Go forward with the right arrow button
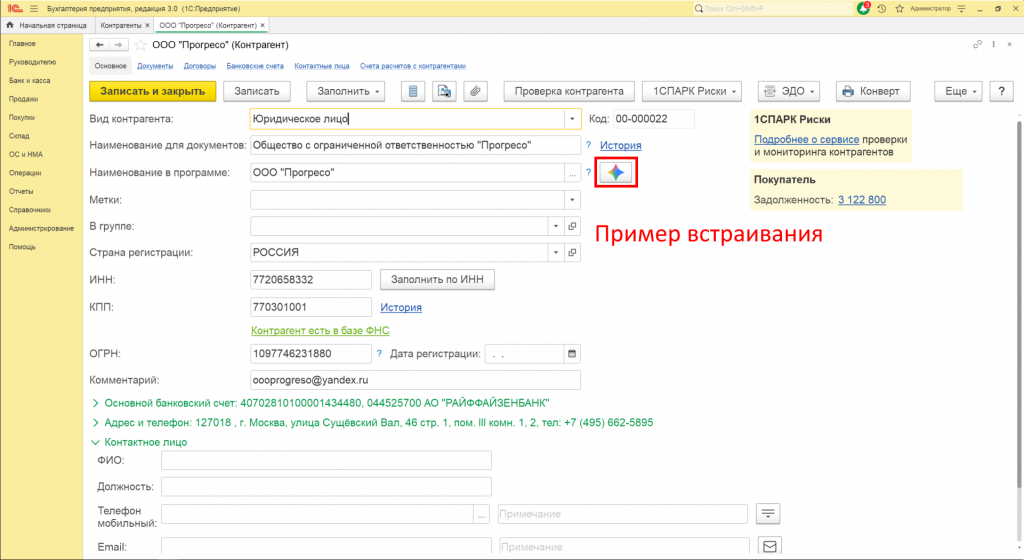This screenshot has height=560, width=1024. 118,44
